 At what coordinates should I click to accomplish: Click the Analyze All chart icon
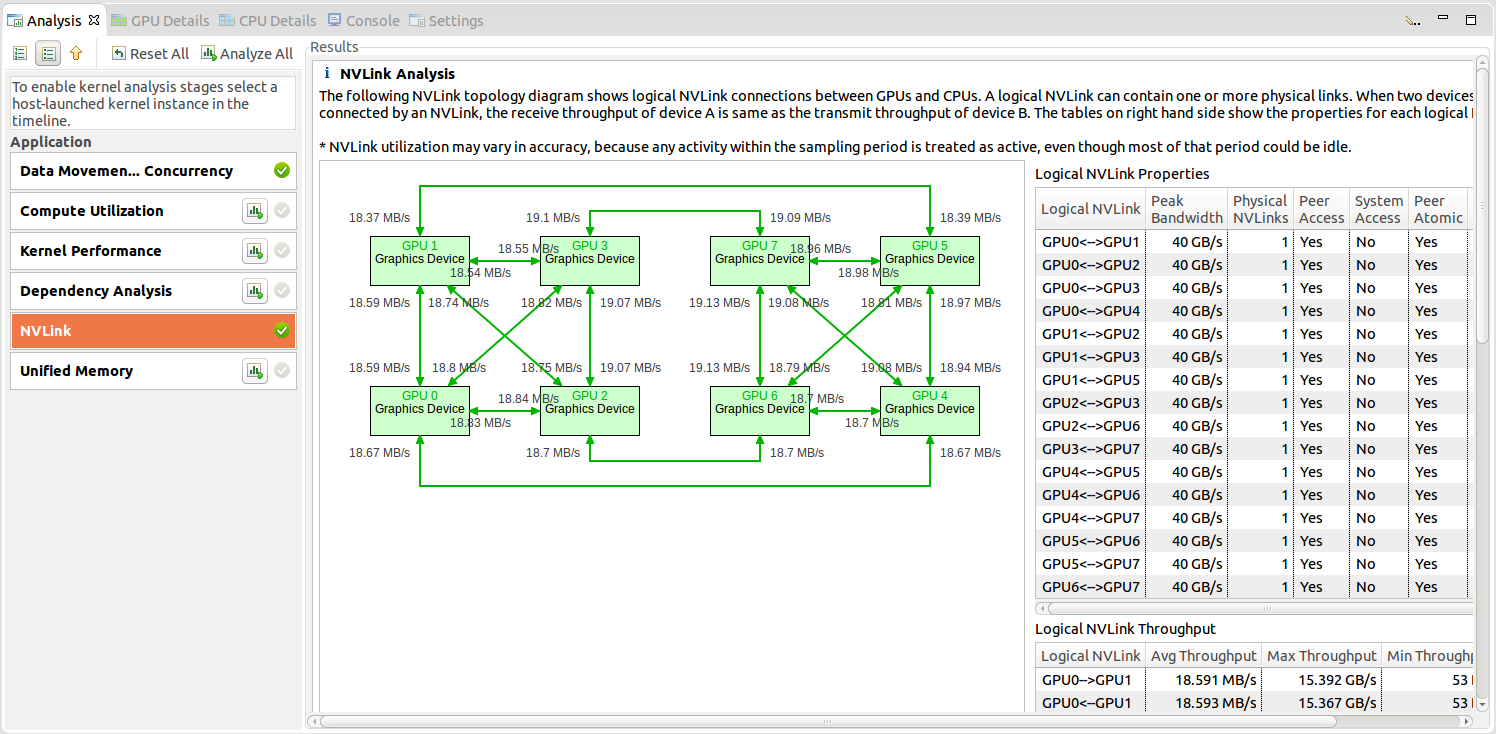click(207, 53)
